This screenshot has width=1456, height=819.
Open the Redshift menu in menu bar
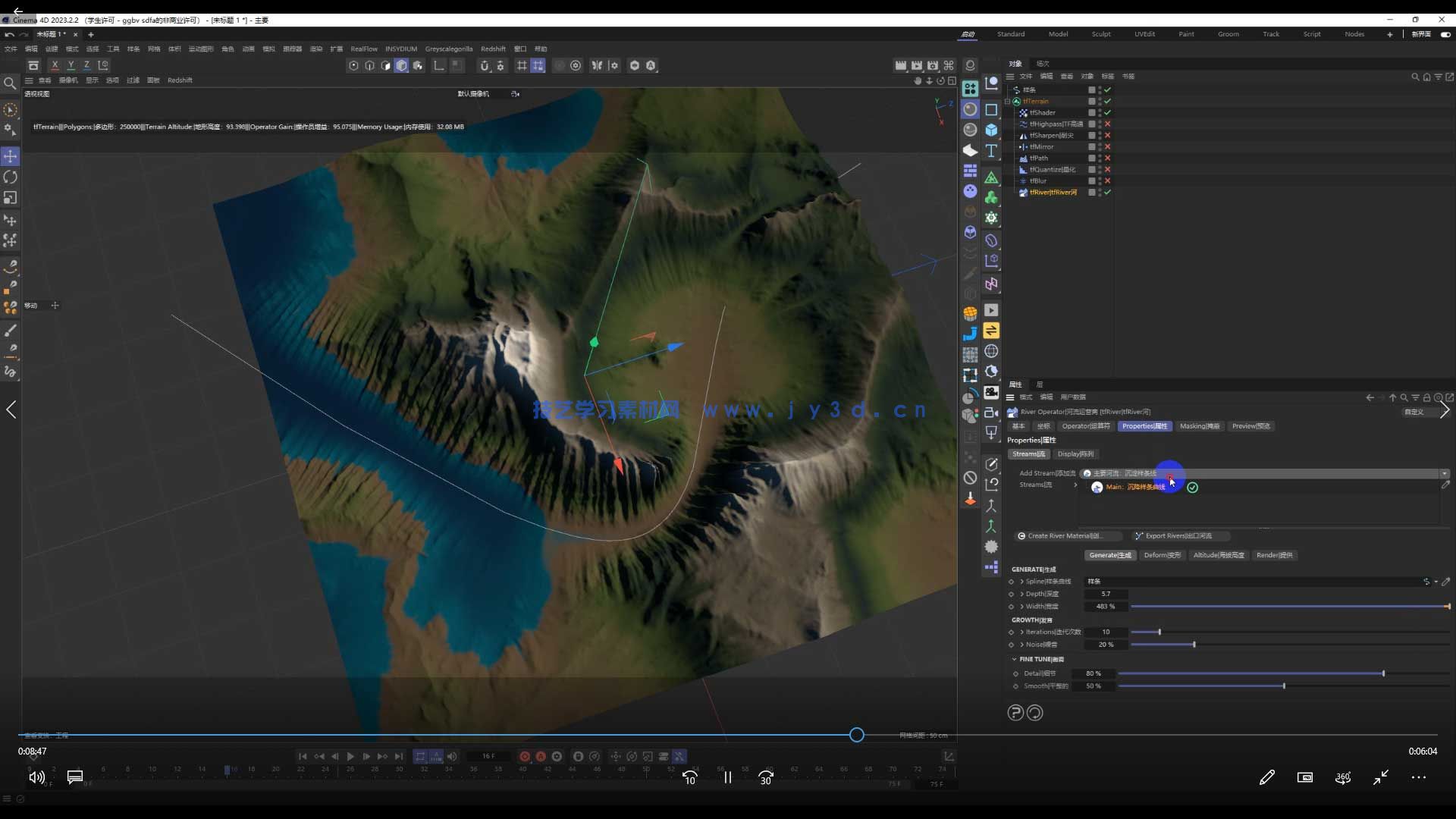[x=493, y=49]
